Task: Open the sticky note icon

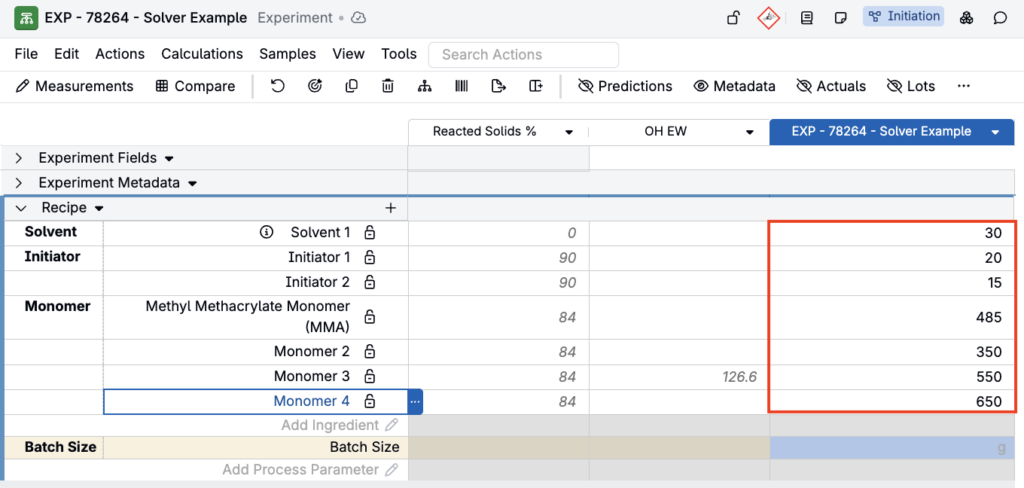Action: pos(841,18)
